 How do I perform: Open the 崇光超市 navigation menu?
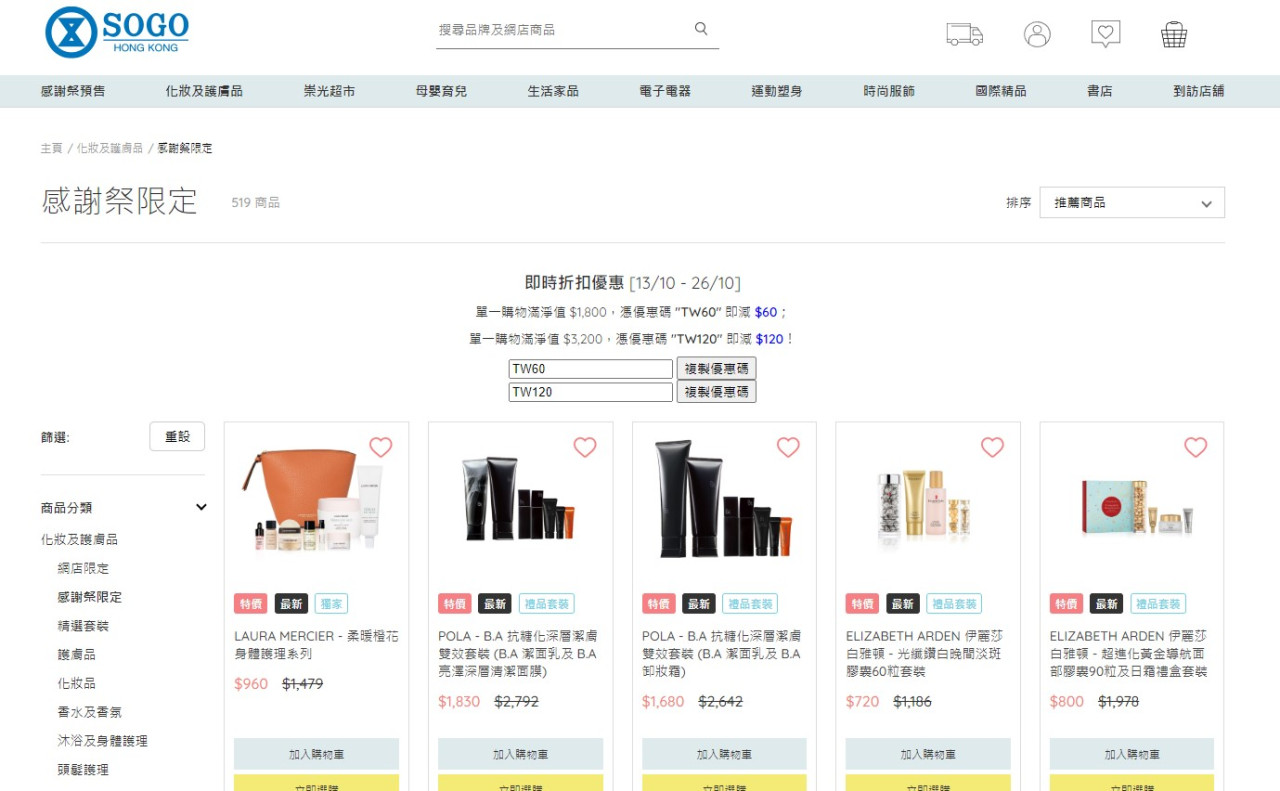[329, 91]
